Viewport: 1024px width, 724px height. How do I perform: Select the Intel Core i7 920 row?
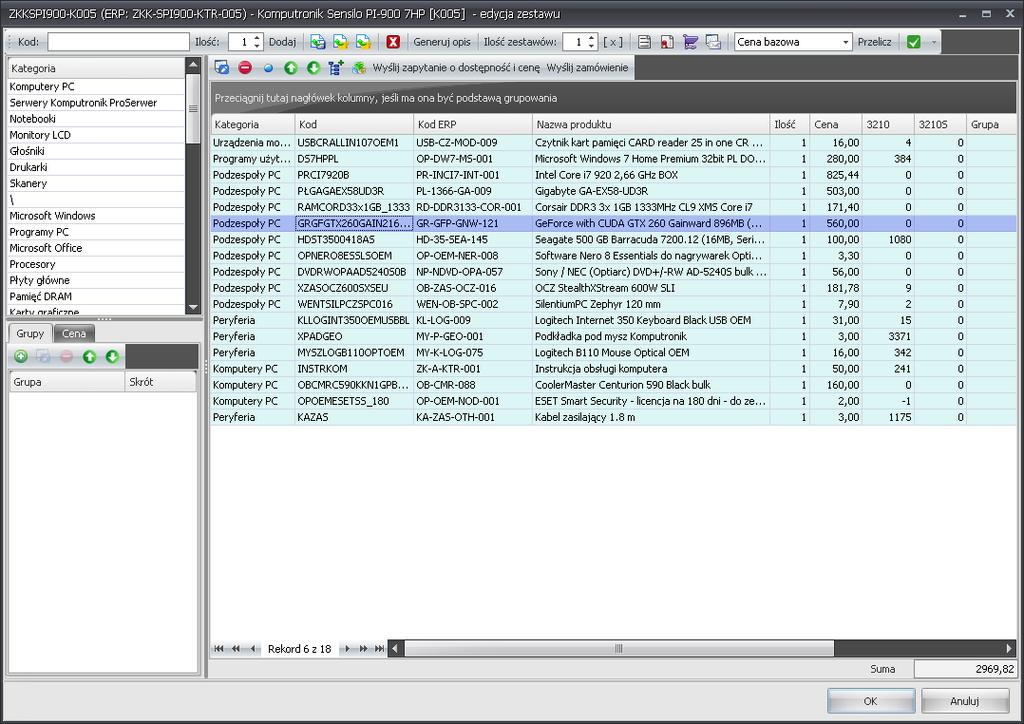(x=613, y=175)
